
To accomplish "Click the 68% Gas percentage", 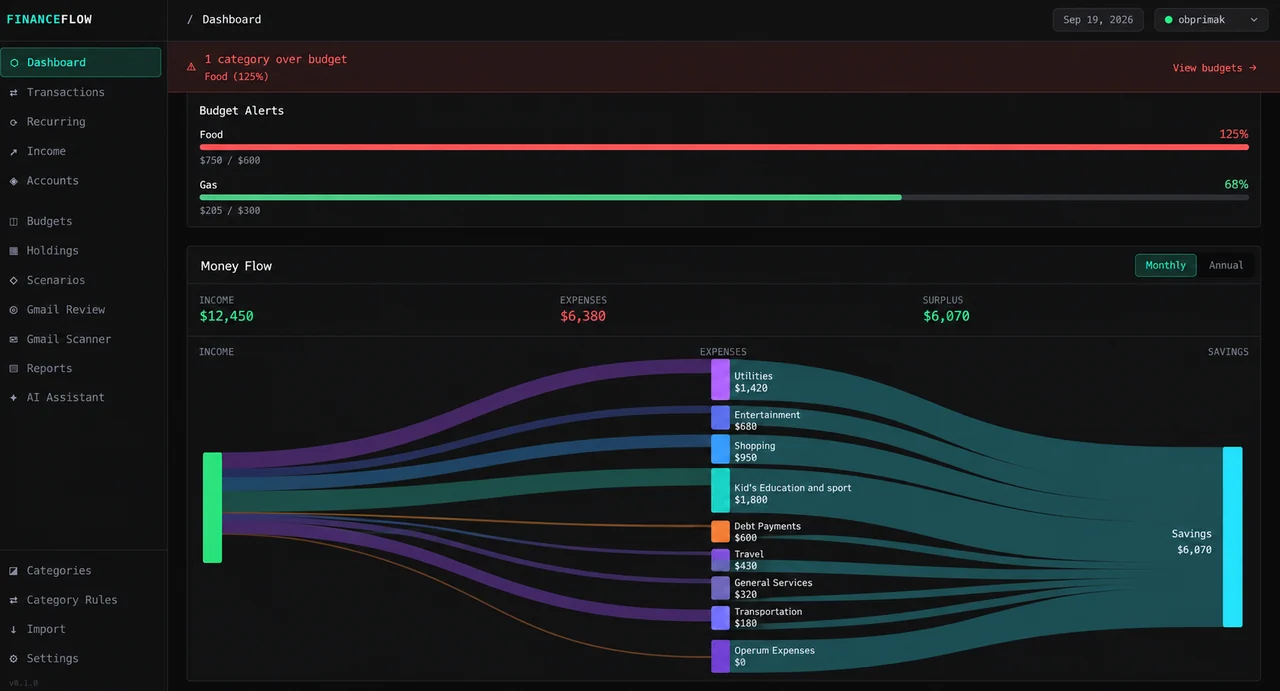I will (1237, 184).
